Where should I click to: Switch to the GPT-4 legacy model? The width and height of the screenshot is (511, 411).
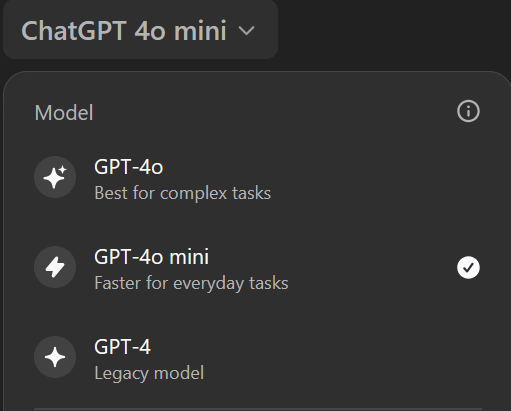click(257, 357)
